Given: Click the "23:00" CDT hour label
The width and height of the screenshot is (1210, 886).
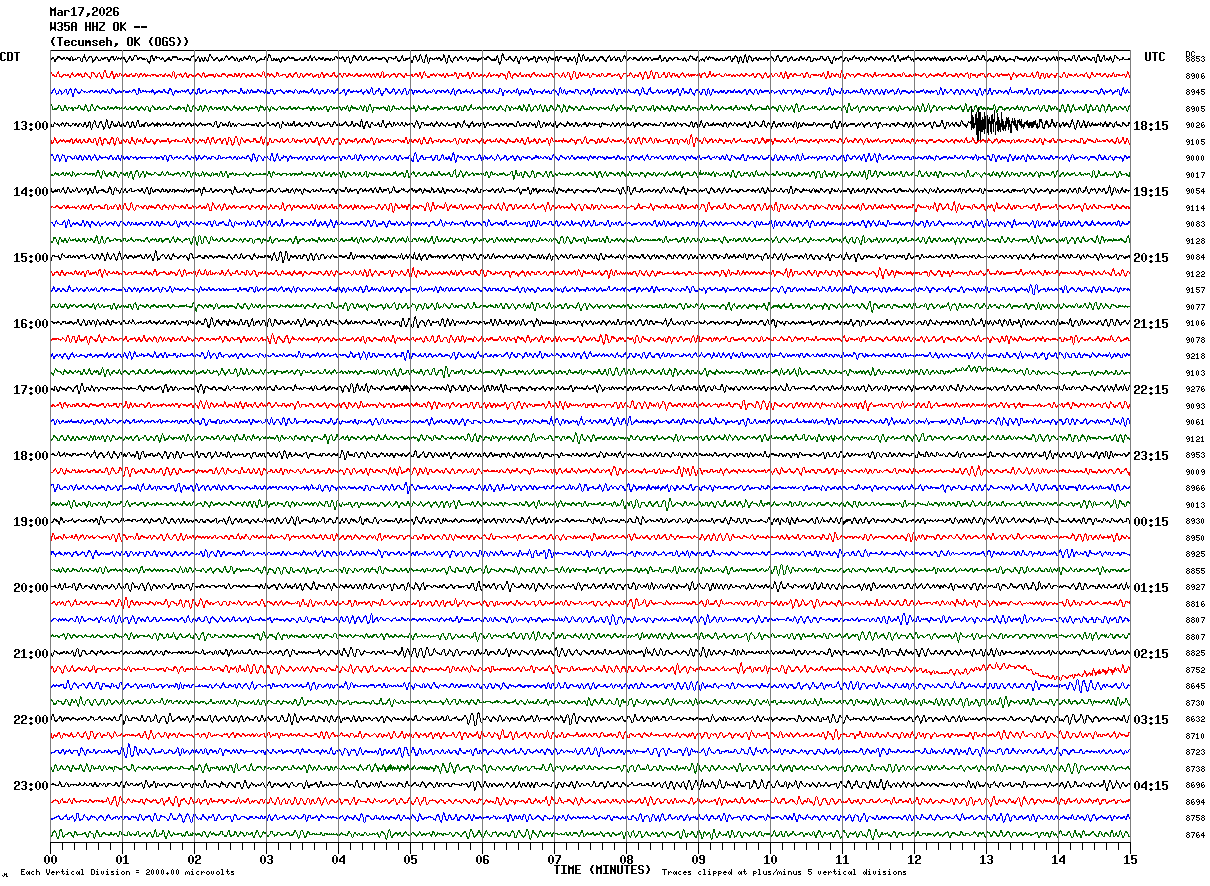Looking at the screenshot, I should tap(30, 785).
